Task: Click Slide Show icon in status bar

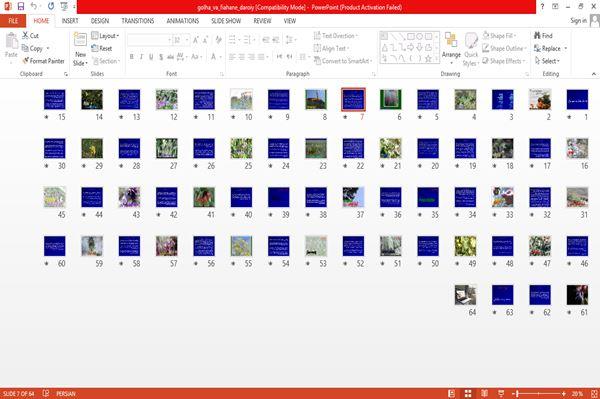Action: pyautogui.click(x=501, y=393)
